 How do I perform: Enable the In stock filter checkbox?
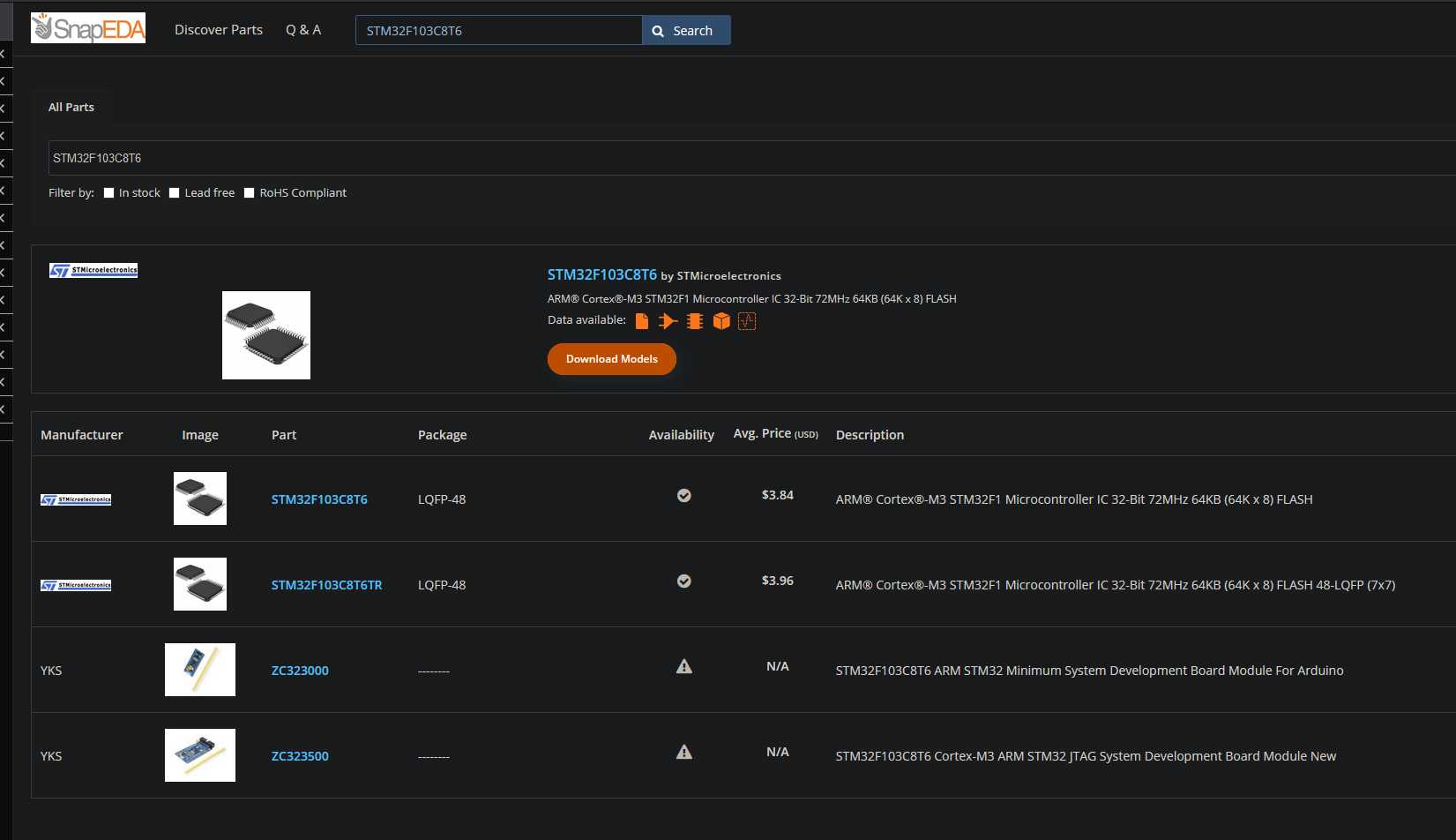click(x=108, y=193)
